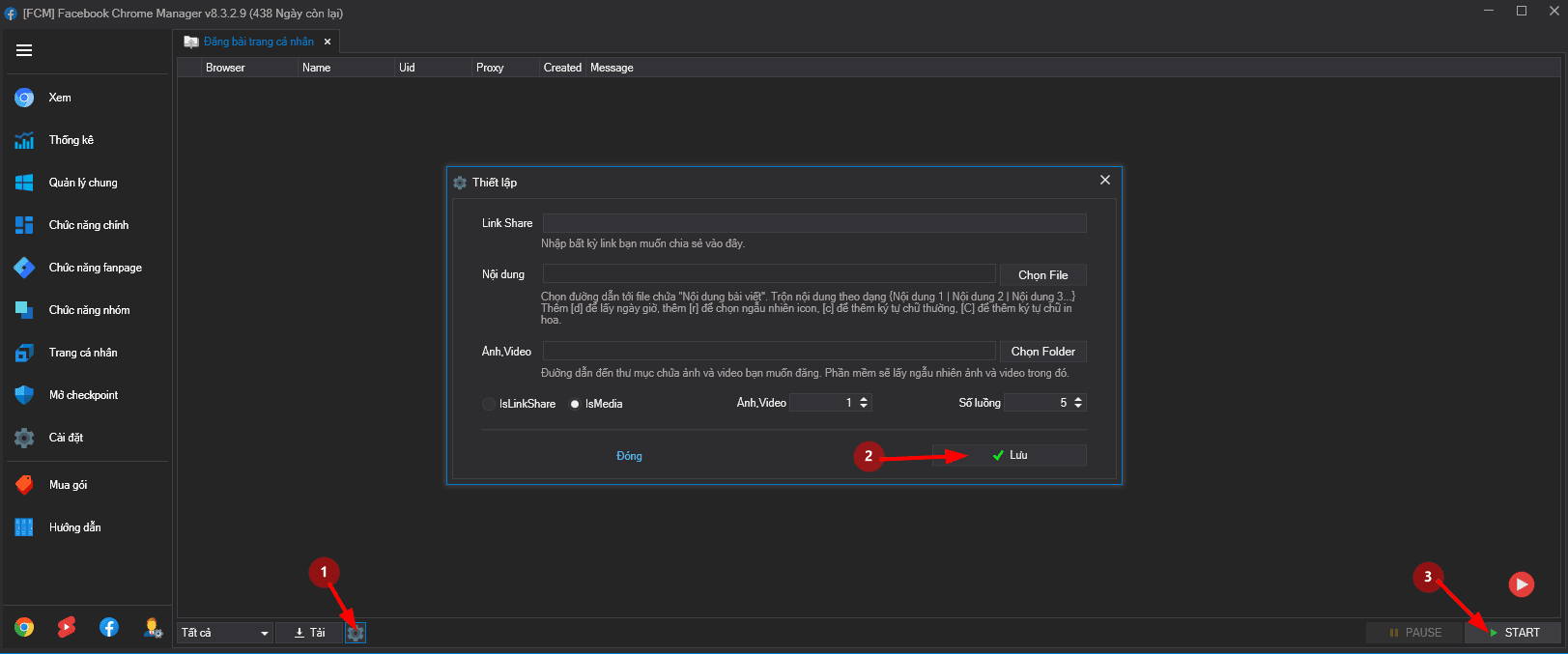Click the Lưu save button
This screenshot has height=654, width=1568.
coord(1010,455)
